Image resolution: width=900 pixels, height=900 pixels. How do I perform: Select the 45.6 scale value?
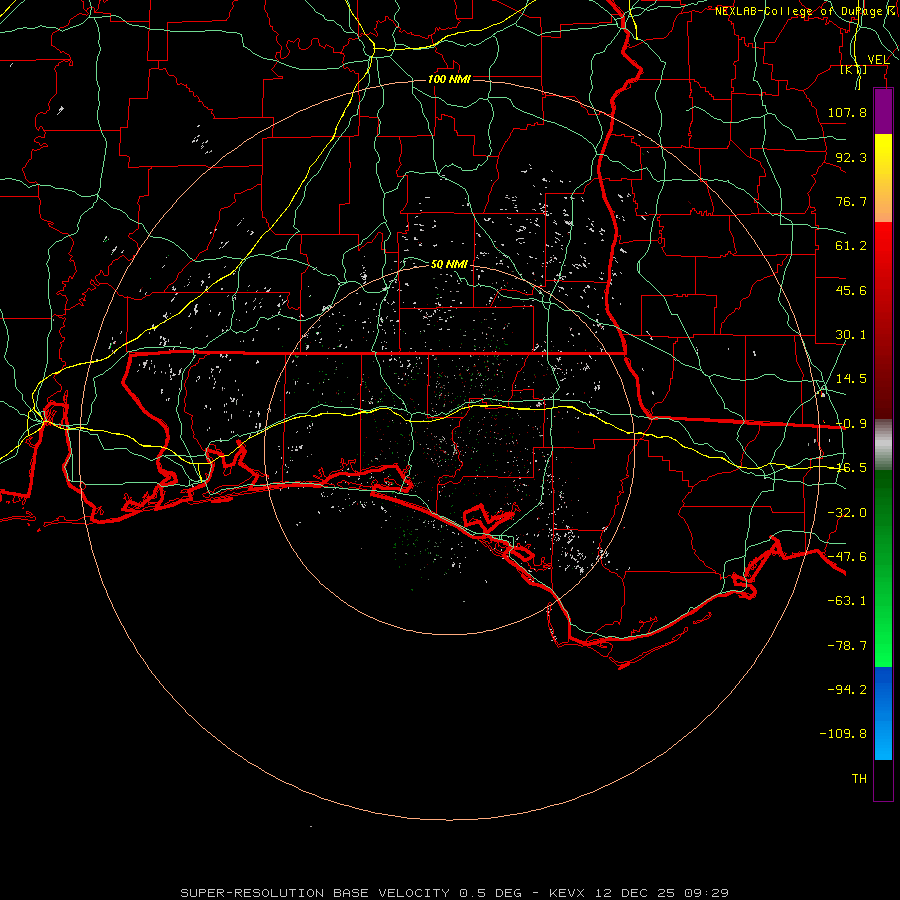coord(851,290)
